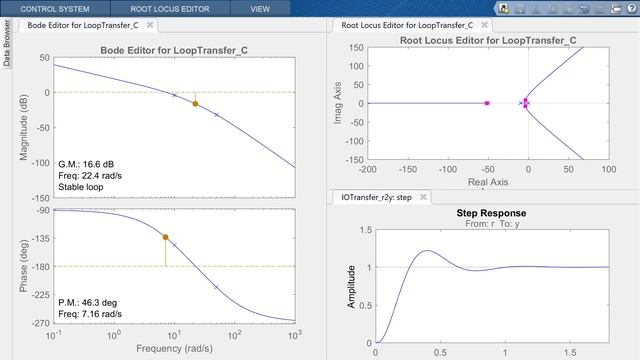The image size is (640, 360).
Task: Click the step response overshoot peak on the curve
Action: tap(427, 251)
